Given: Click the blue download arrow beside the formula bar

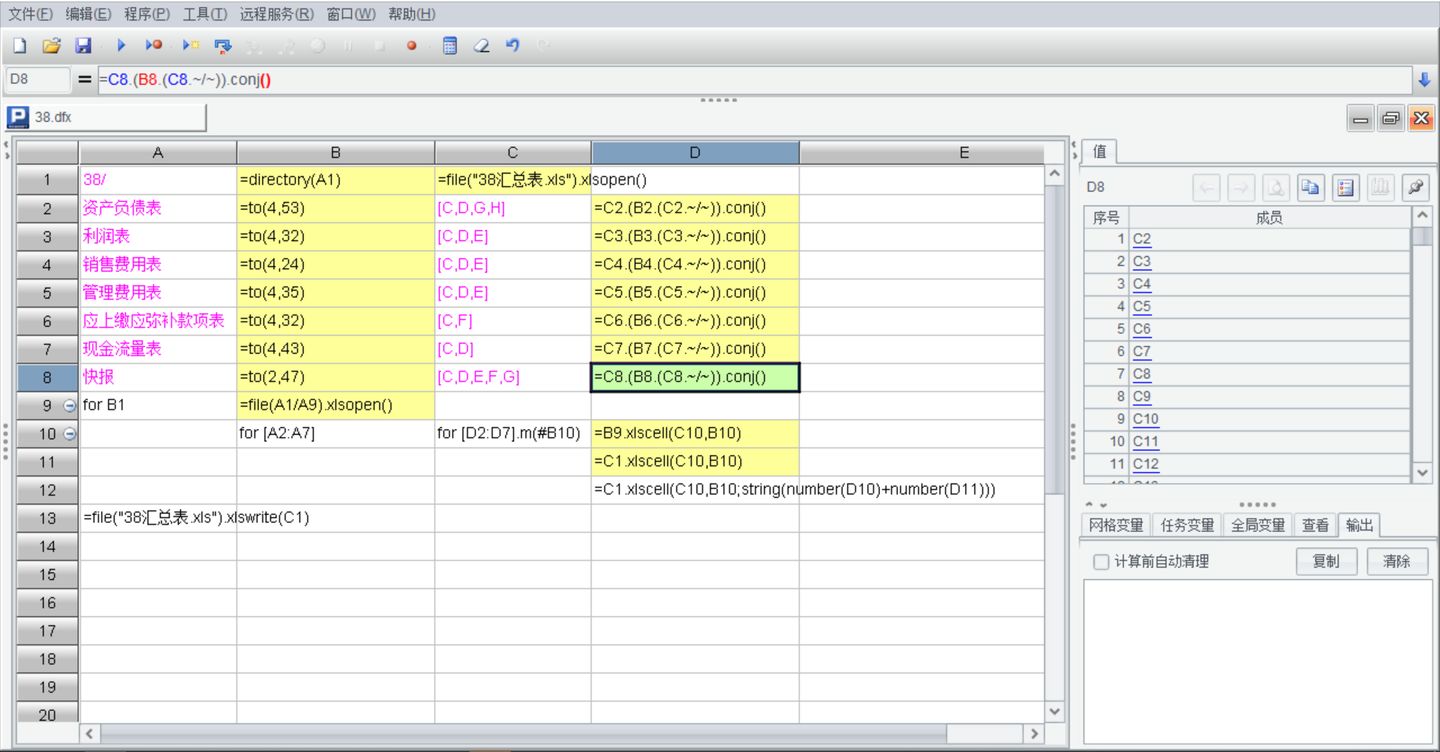Looking at the screenshot, I should point(1424,80).
